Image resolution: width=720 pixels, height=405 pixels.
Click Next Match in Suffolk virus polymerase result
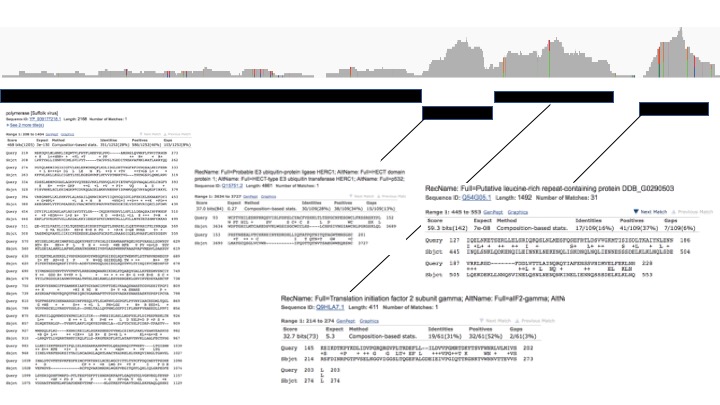[151, 132]
